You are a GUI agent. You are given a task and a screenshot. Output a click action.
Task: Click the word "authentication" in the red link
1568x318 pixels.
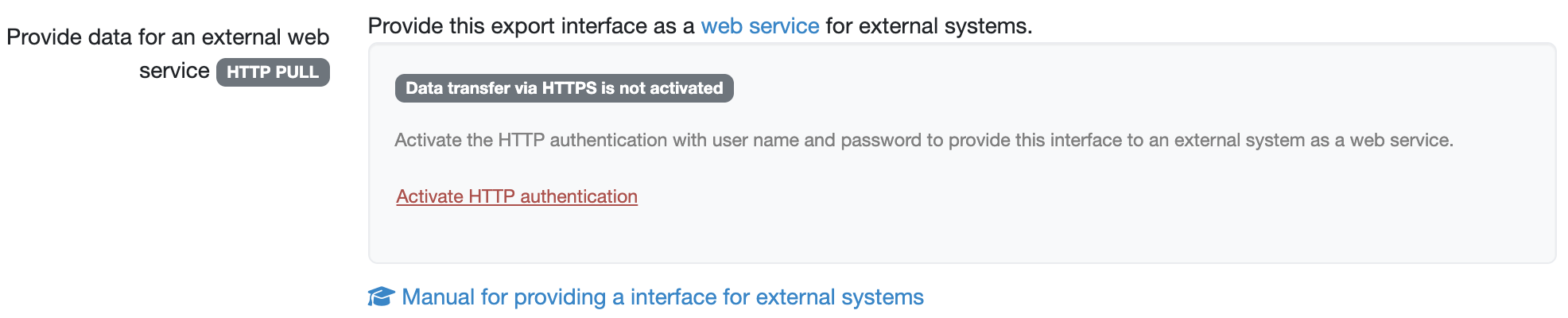(x=579, y=196)
